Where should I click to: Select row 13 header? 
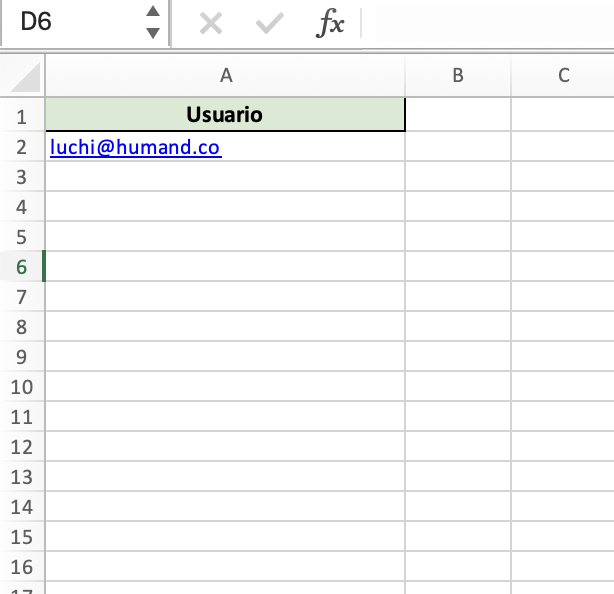[22, 477]
